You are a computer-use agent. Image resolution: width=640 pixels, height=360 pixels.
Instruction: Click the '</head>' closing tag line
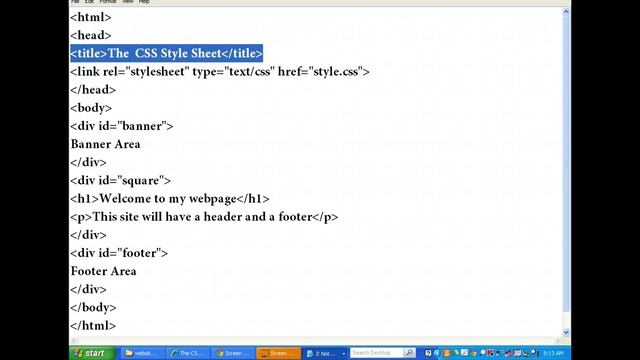pyautogui.click(x=93, y=90)
